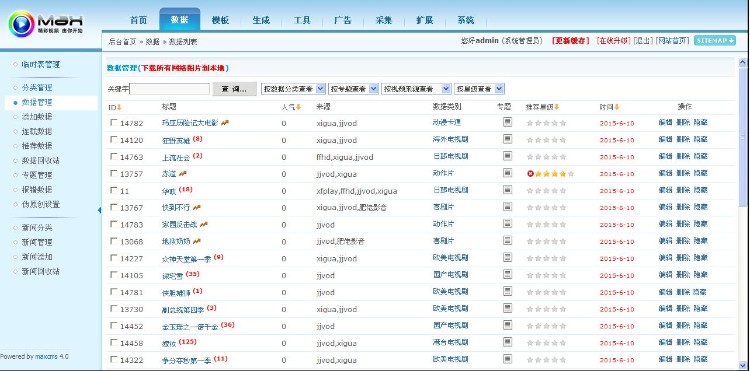
Task: Open topic icon for row 13730
Action: pos(507,308)
